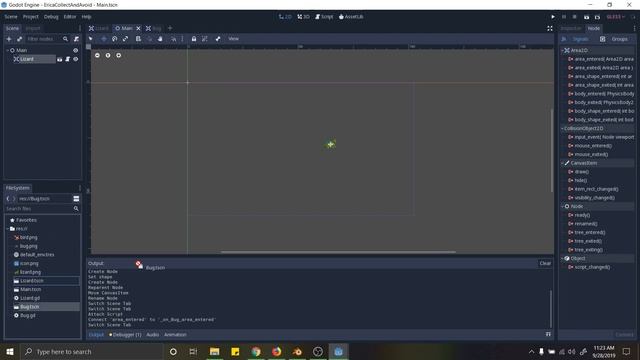Collapse the Node signals group

pyautogui.click(x=562, y=206)
